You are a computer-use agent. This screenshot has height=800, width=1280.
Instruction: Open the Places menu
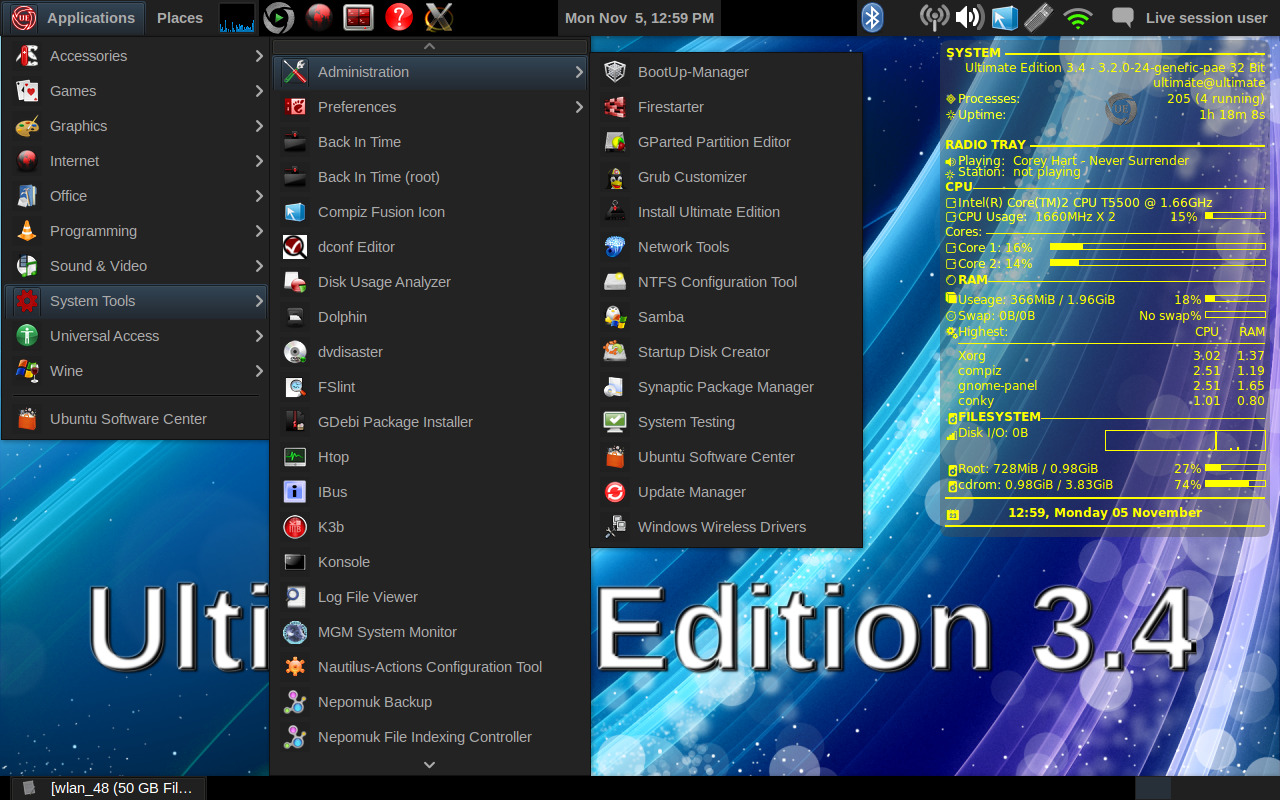click(x=180, y=17)
